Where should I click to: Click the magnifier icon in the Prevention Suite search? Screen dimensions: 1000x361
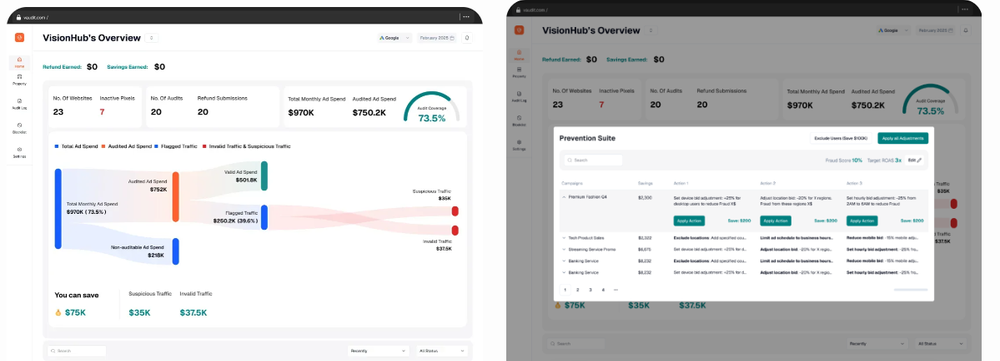(570, 160)
